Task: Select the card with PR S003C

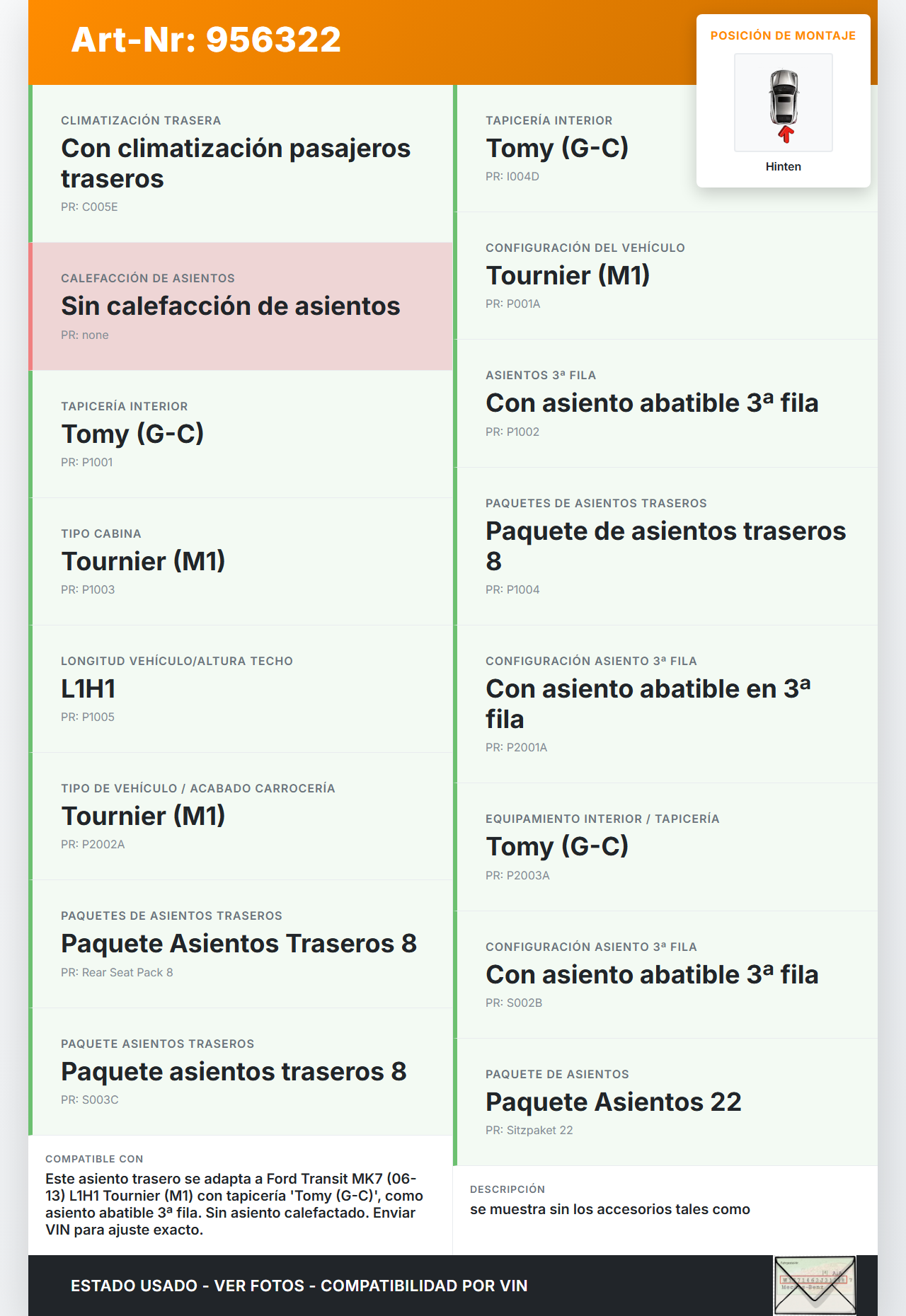Action: [241, 1071]
